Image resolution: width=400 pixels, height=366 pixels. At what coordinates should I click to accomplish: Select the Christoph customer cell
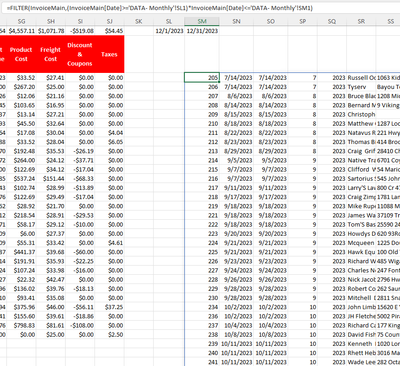[361, 114]
